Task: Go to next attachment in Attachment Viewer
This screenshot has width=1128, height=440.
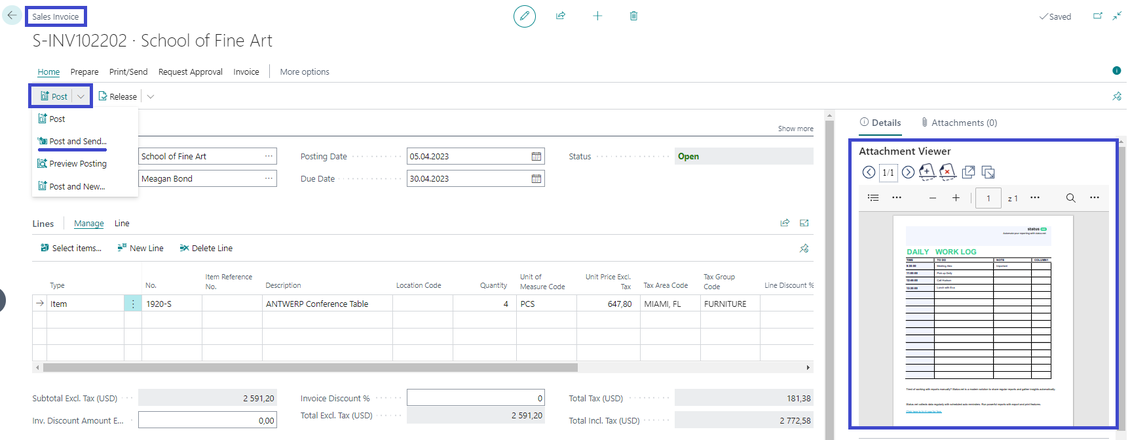Action: click(908, 172)
